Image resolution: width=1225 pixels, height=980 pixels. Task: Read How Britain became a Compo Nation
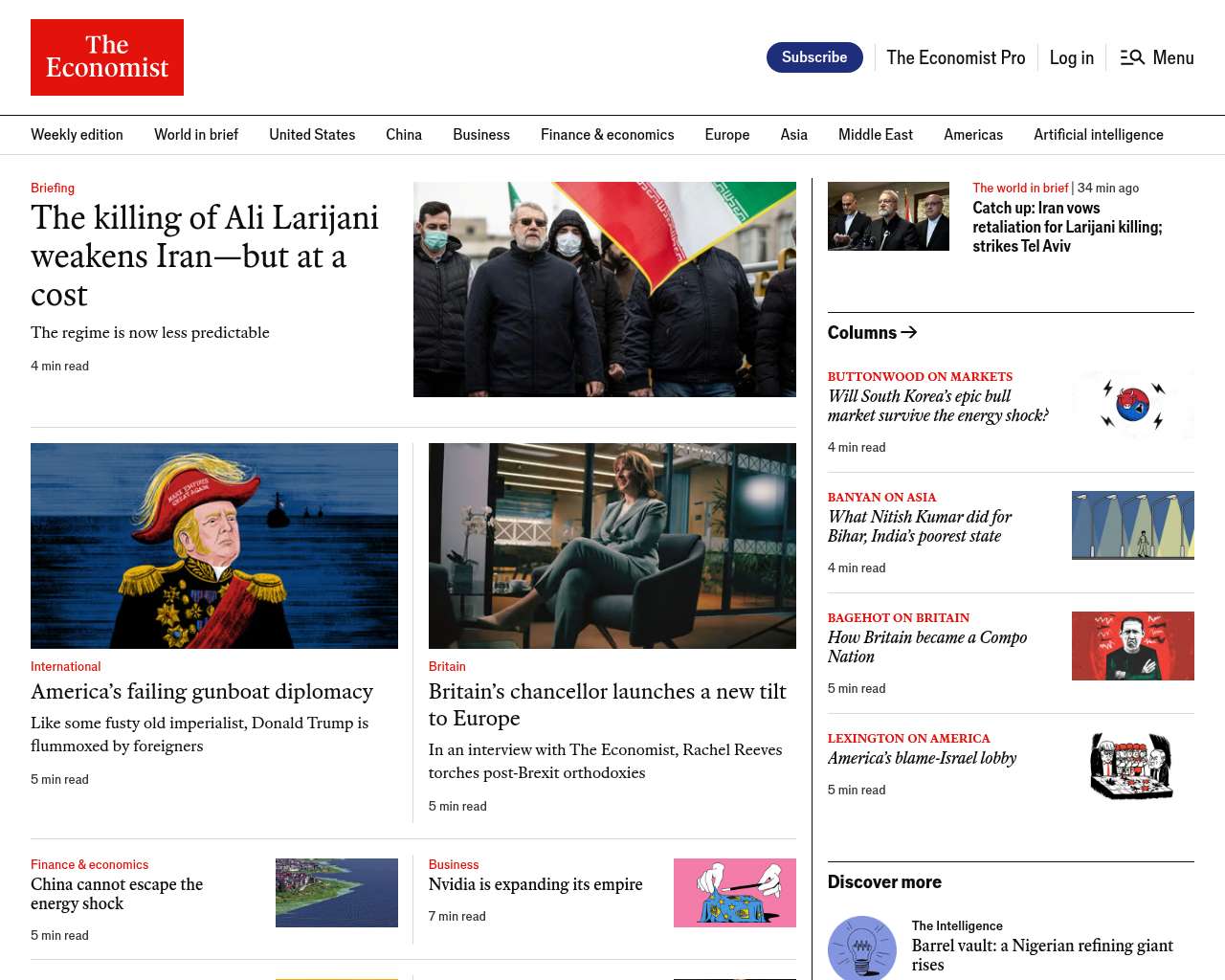927,647
